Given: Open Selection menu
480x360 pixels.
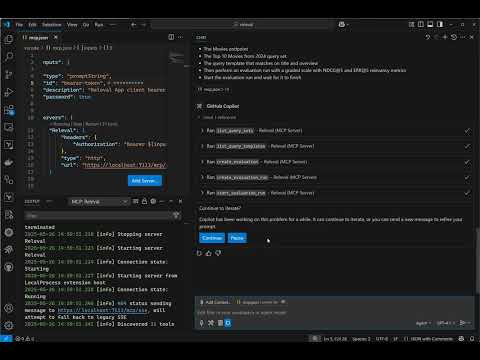Looking at the screenshot, I should click(52, 25).
